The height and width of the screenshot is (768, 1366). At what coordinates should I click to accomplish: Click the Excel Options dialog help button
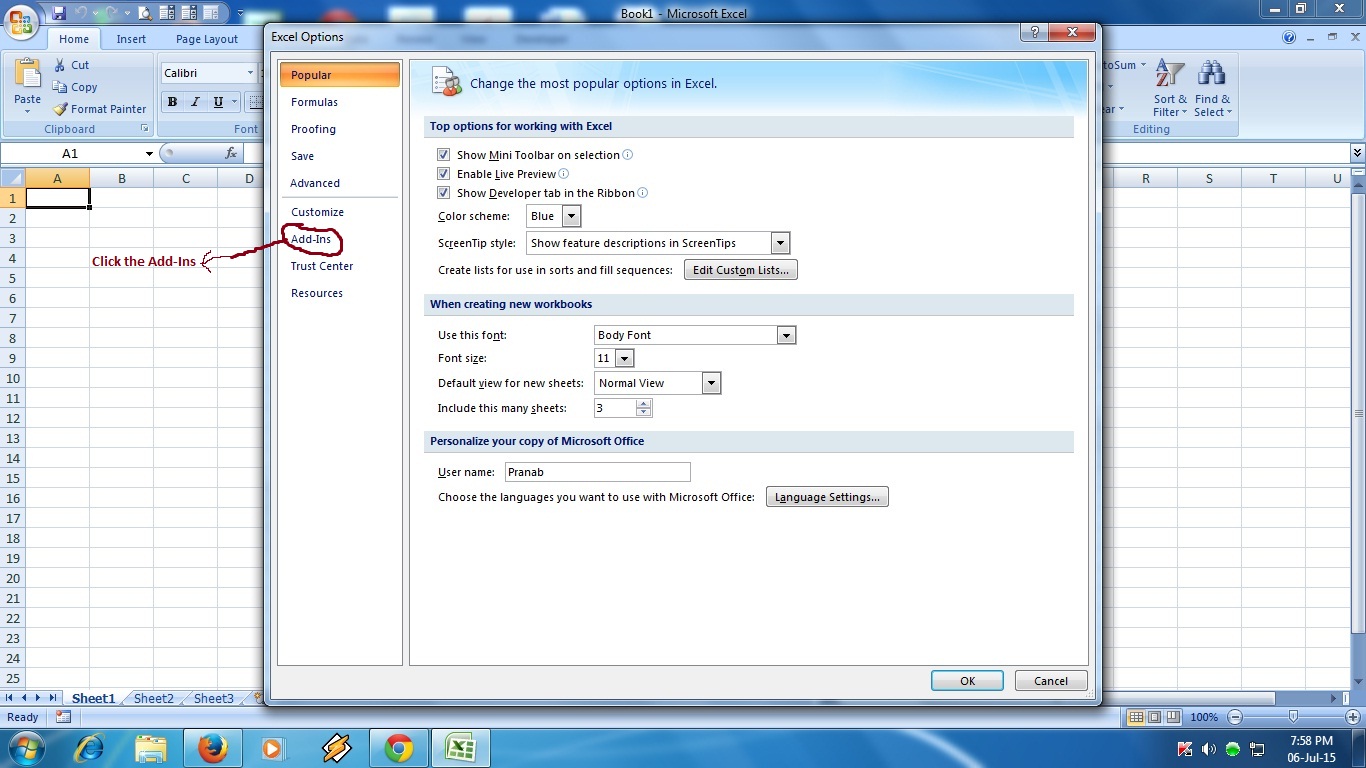coord(1034,33)
